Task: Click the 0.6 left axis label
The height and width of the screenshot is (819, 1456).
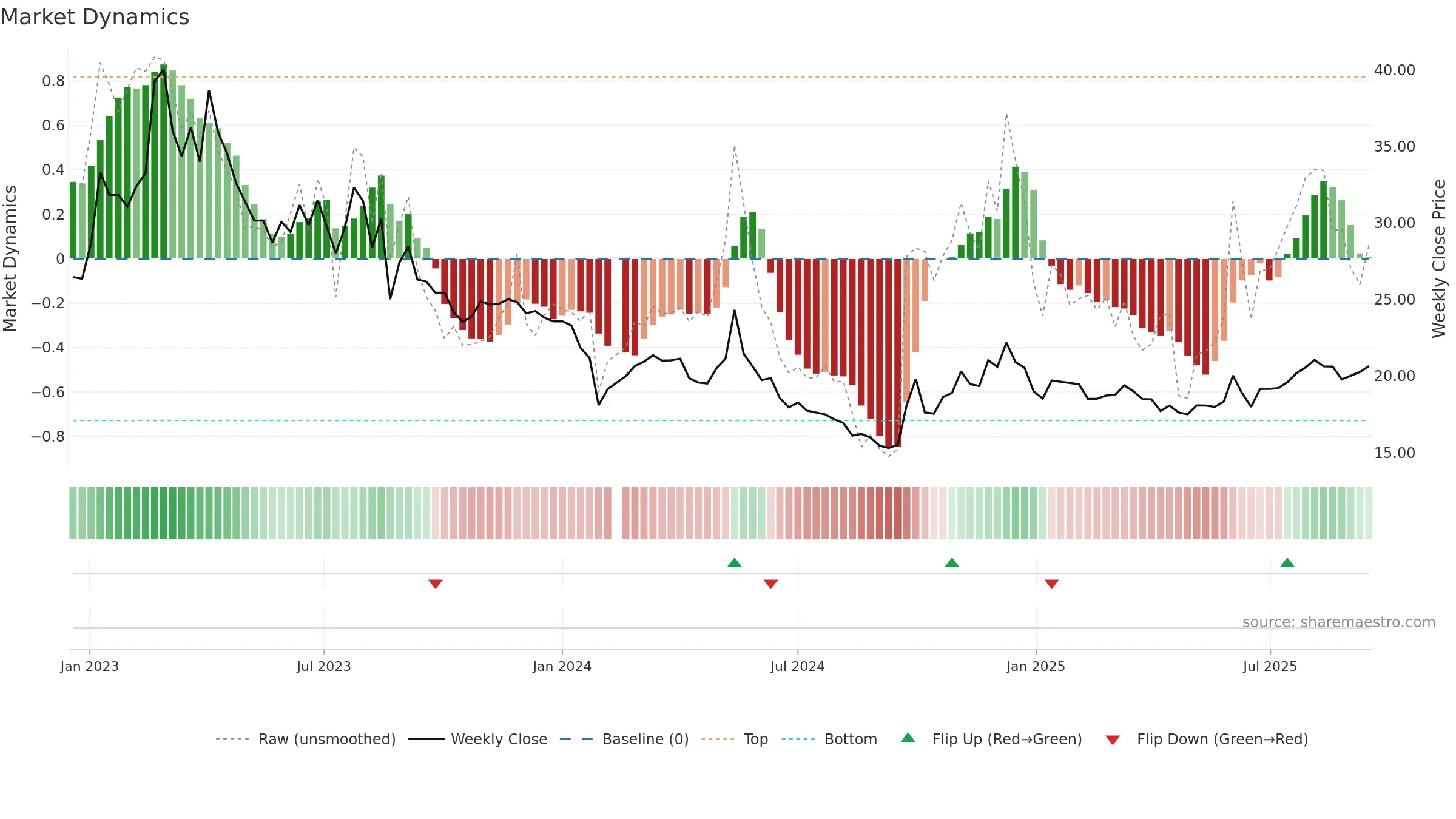Action: pos(53,126)
